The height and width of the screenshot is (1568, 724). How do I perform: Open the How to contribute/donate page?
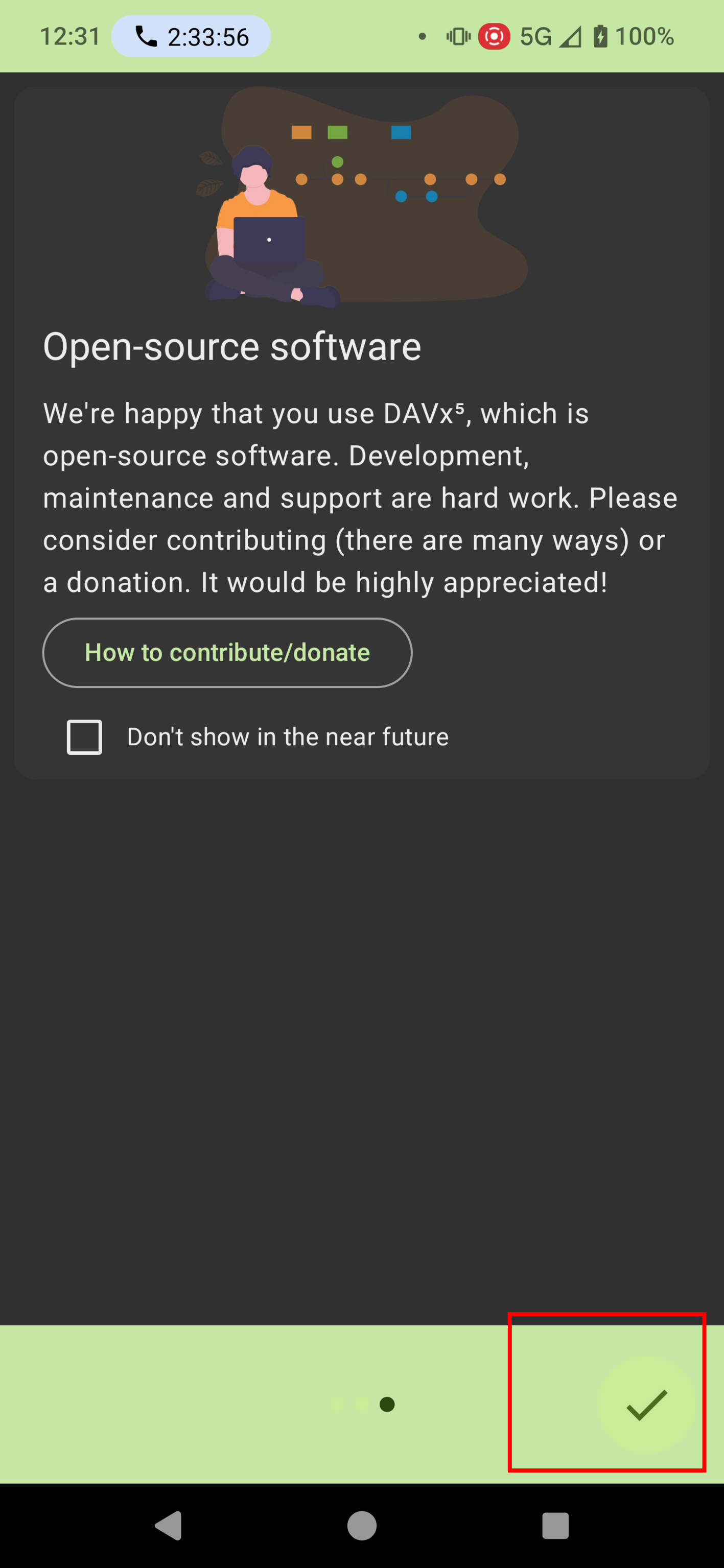(227, 653)
